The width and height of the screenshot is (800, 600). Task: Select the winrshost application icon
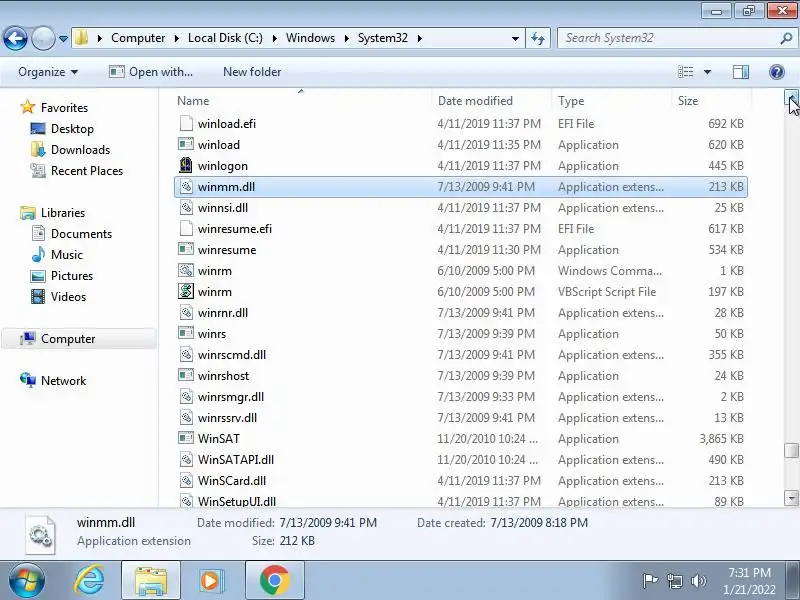click(x=186, y=376)
